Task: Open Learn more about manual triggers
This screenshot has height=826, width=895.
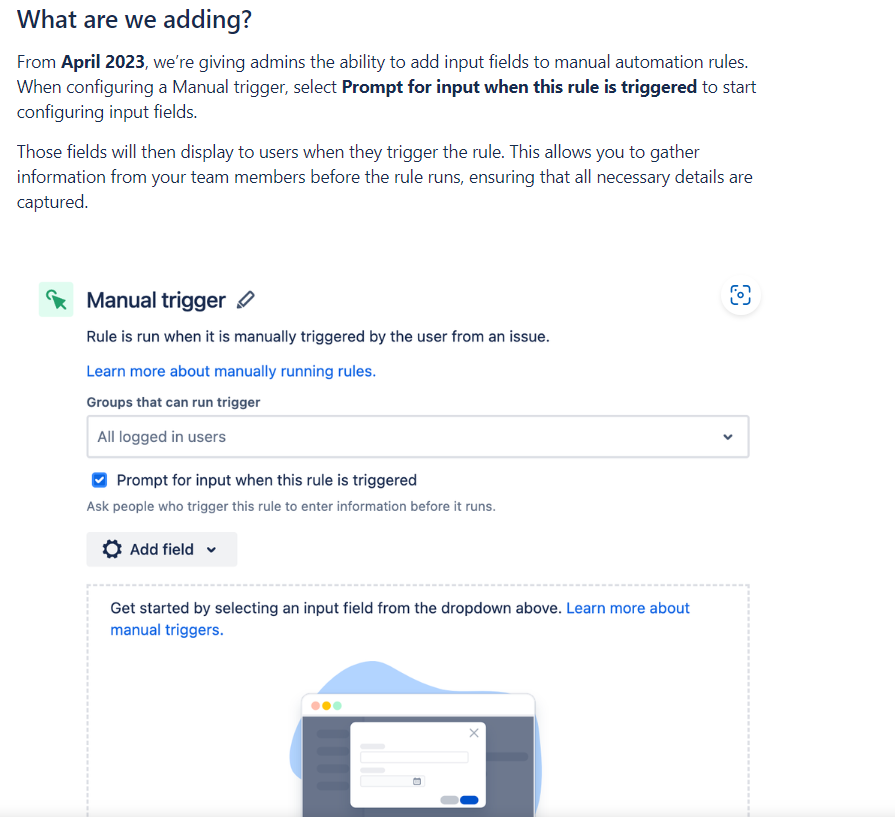Action: click(628, 607)
